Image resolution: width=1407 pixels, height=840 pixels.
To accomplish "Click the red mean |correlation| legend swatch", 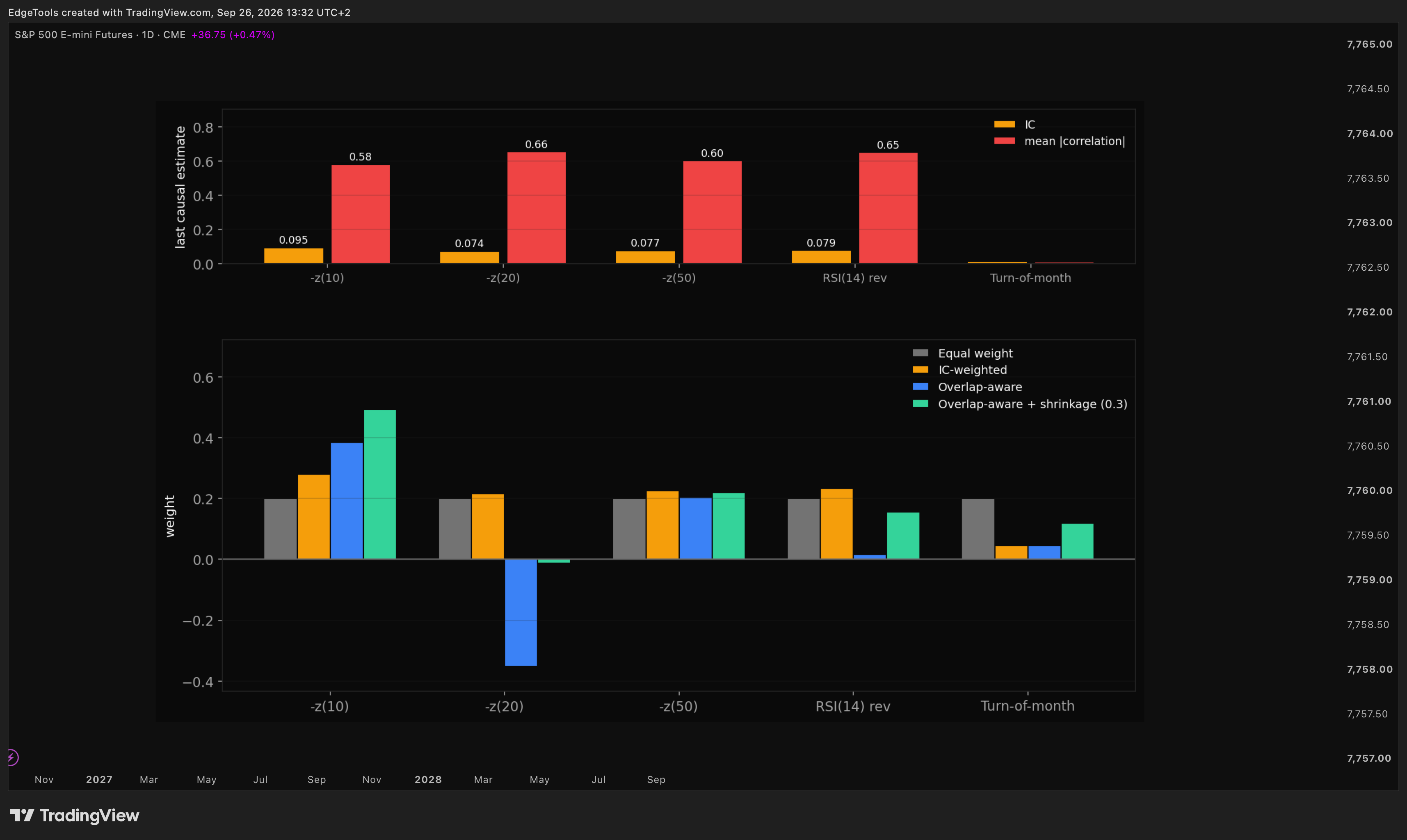I will [x=1005, y=141].
